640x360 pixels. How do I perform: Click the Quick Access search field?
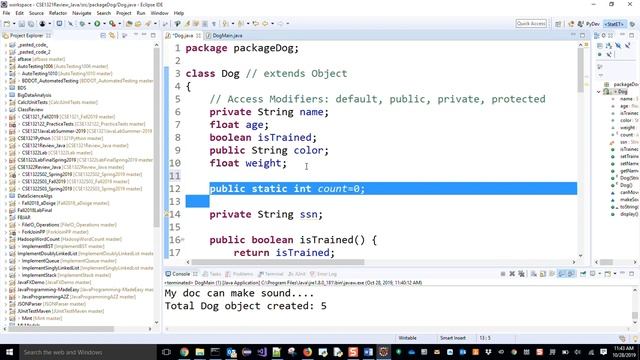point(531,24)
